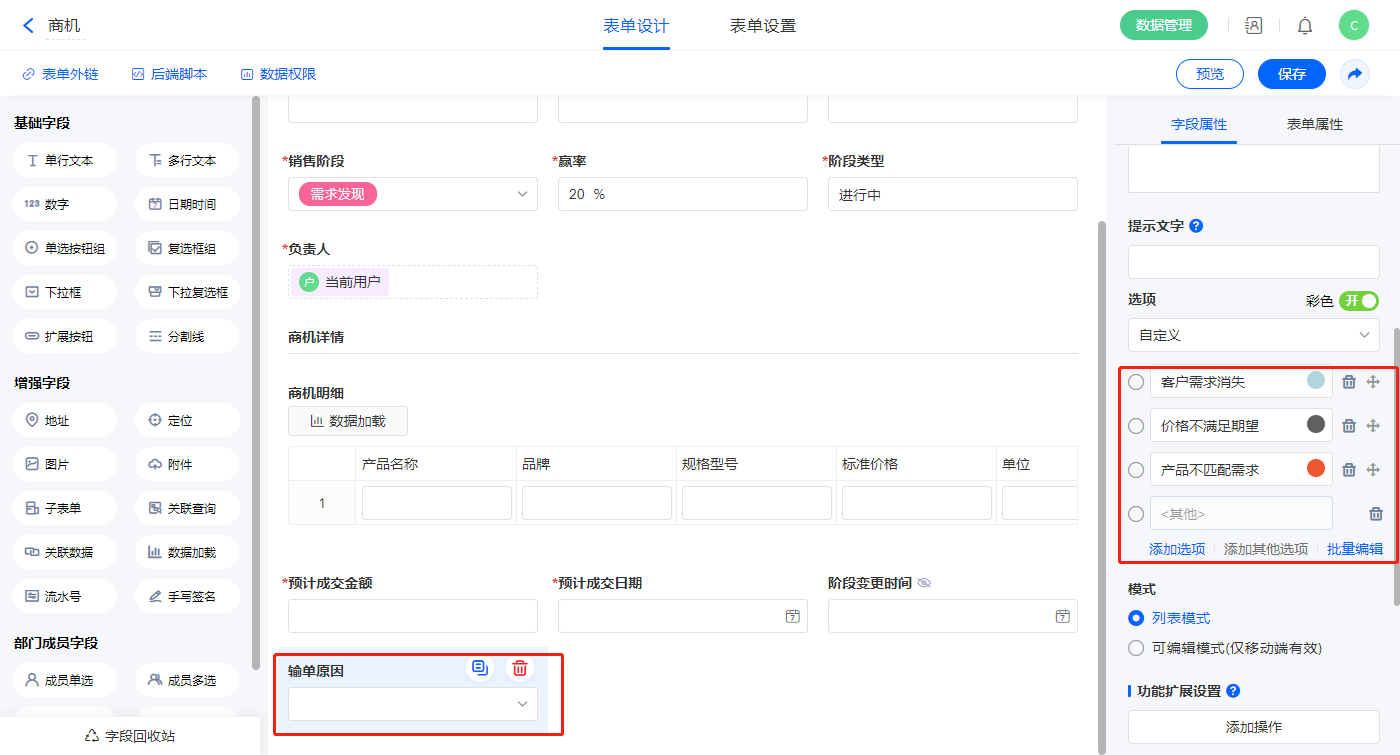Click the blue share arrow icon
This screenshot has width=1400, height=755.
tap(1355, 74)
